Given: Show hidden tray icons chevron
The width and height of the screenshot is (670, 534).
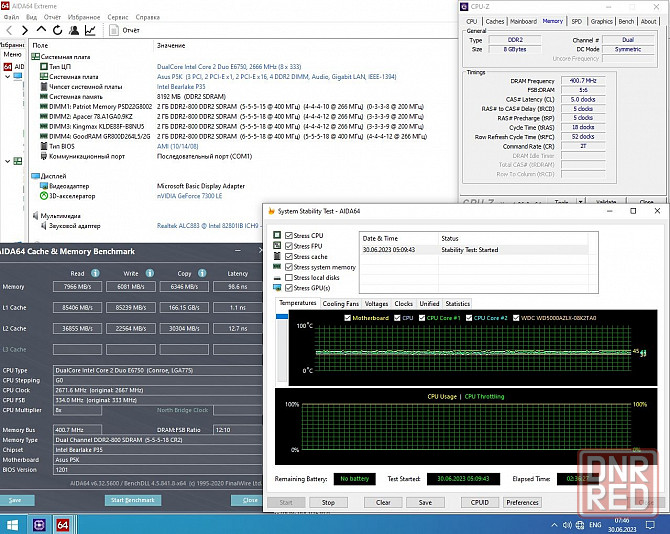Looking at the screenshot, I should (554, 525).
